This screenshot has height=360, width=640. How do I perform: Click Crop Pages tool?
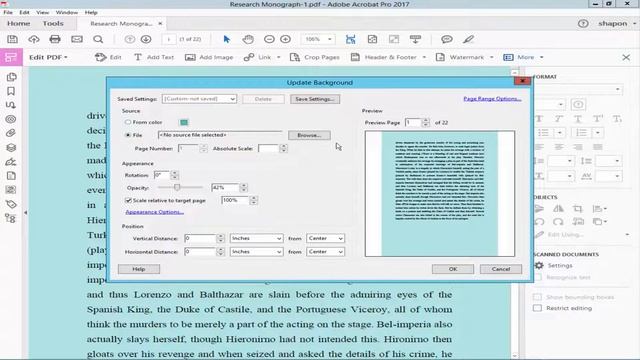point(315,58)
